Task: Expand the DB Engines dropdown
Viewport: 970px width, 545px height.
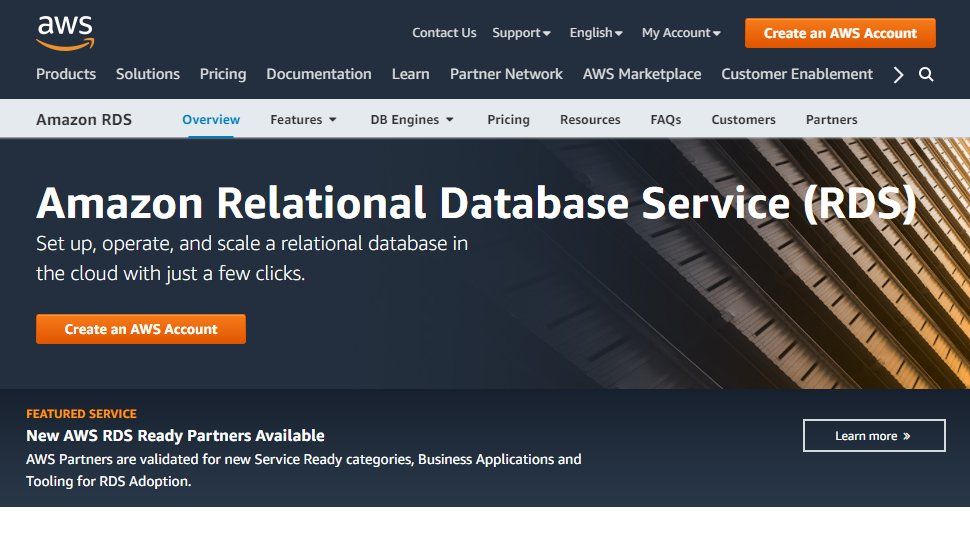Action: [412, 120]
